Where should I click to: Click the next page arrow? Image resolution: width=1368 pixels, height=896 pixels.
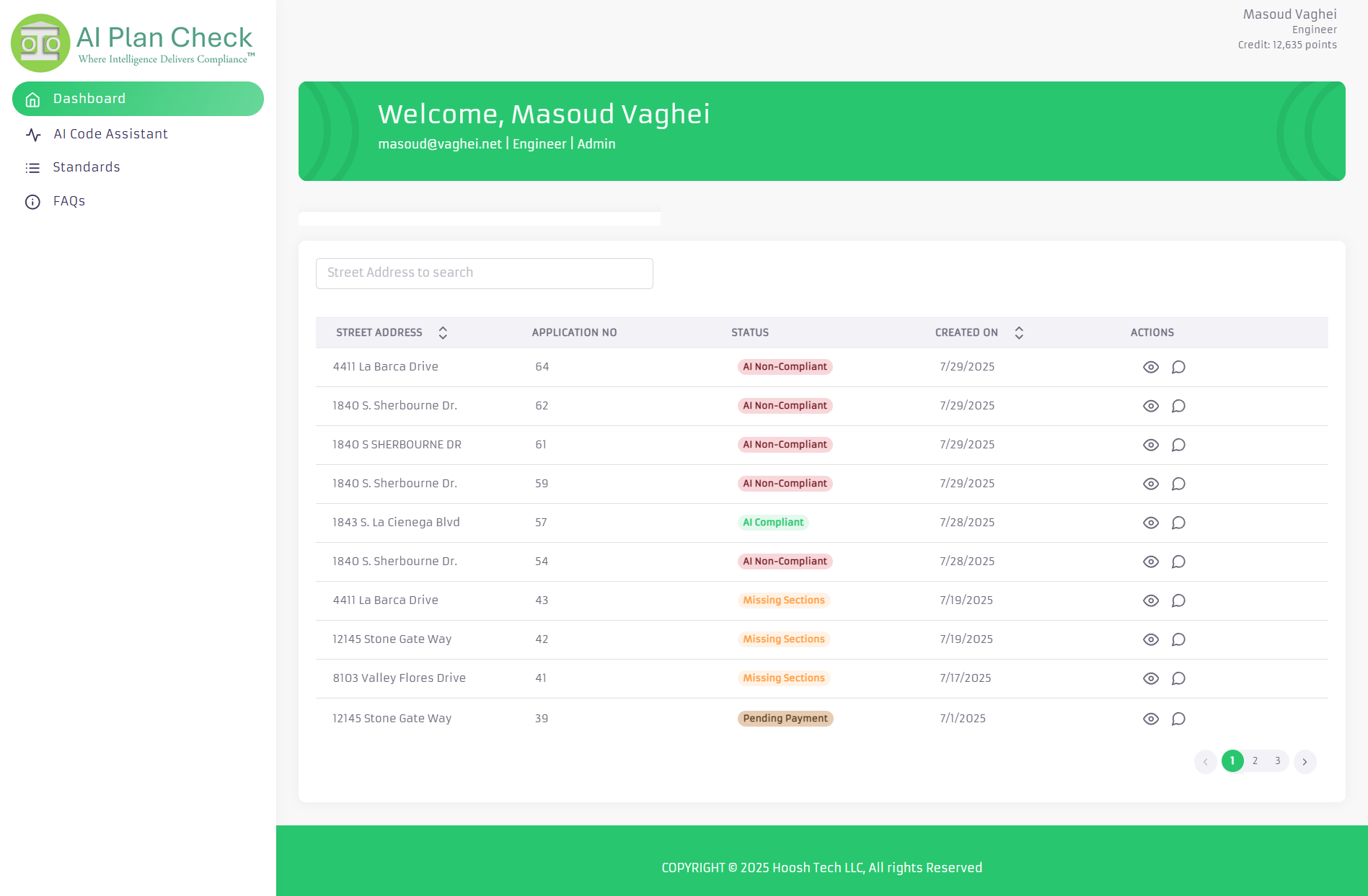click(x=1305, y=761)
